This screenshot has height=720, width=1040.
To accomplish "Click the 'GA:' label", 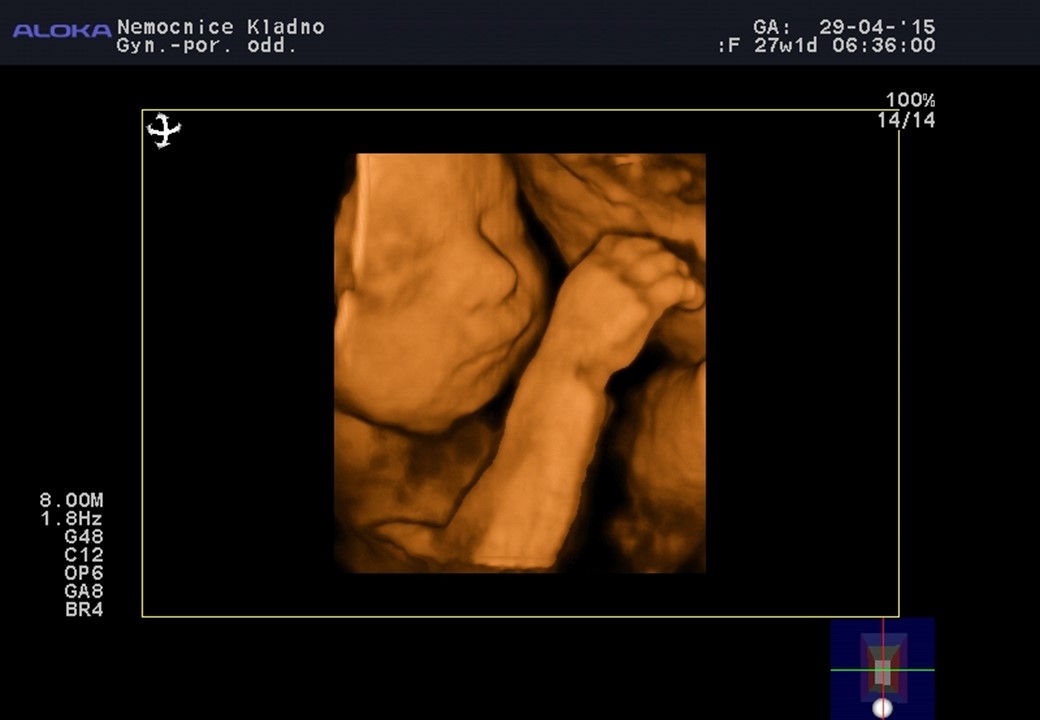I will pyautogui.click(x=772, y=27).
